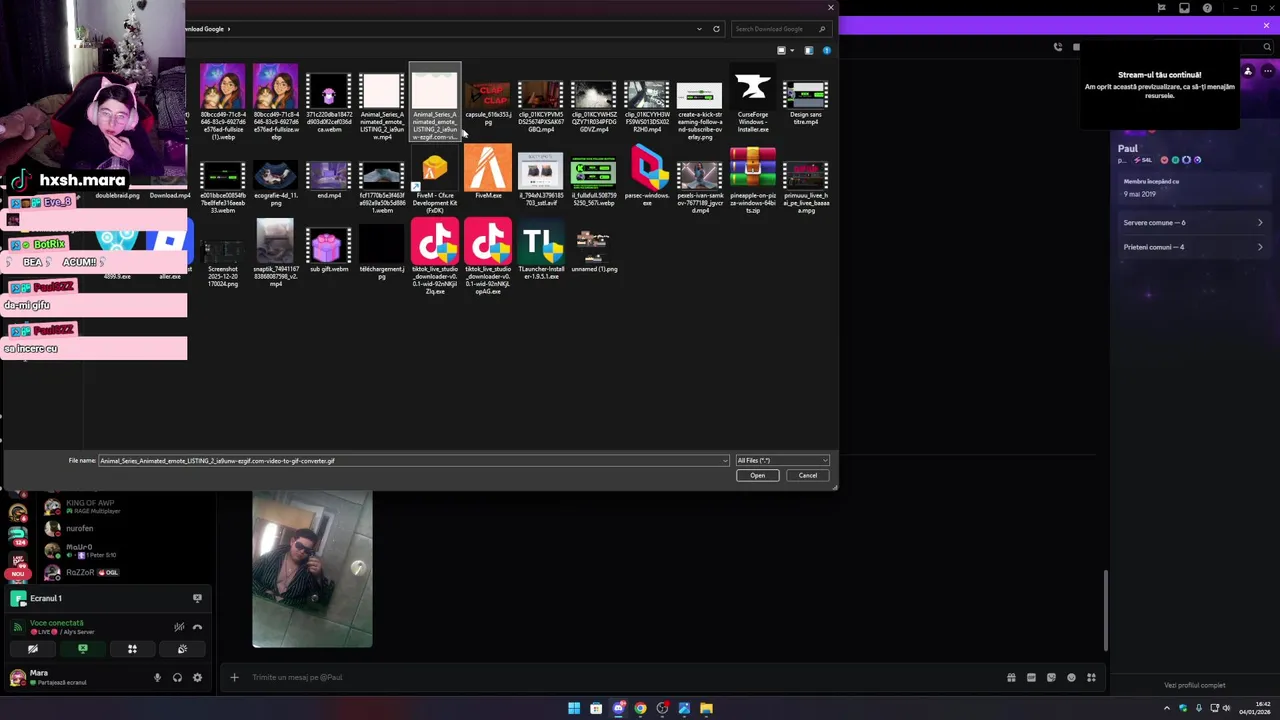Screen dimensions: 1280x720
Task: Click the Cancel button in file dialog
Action: click(x=807, y=475)
